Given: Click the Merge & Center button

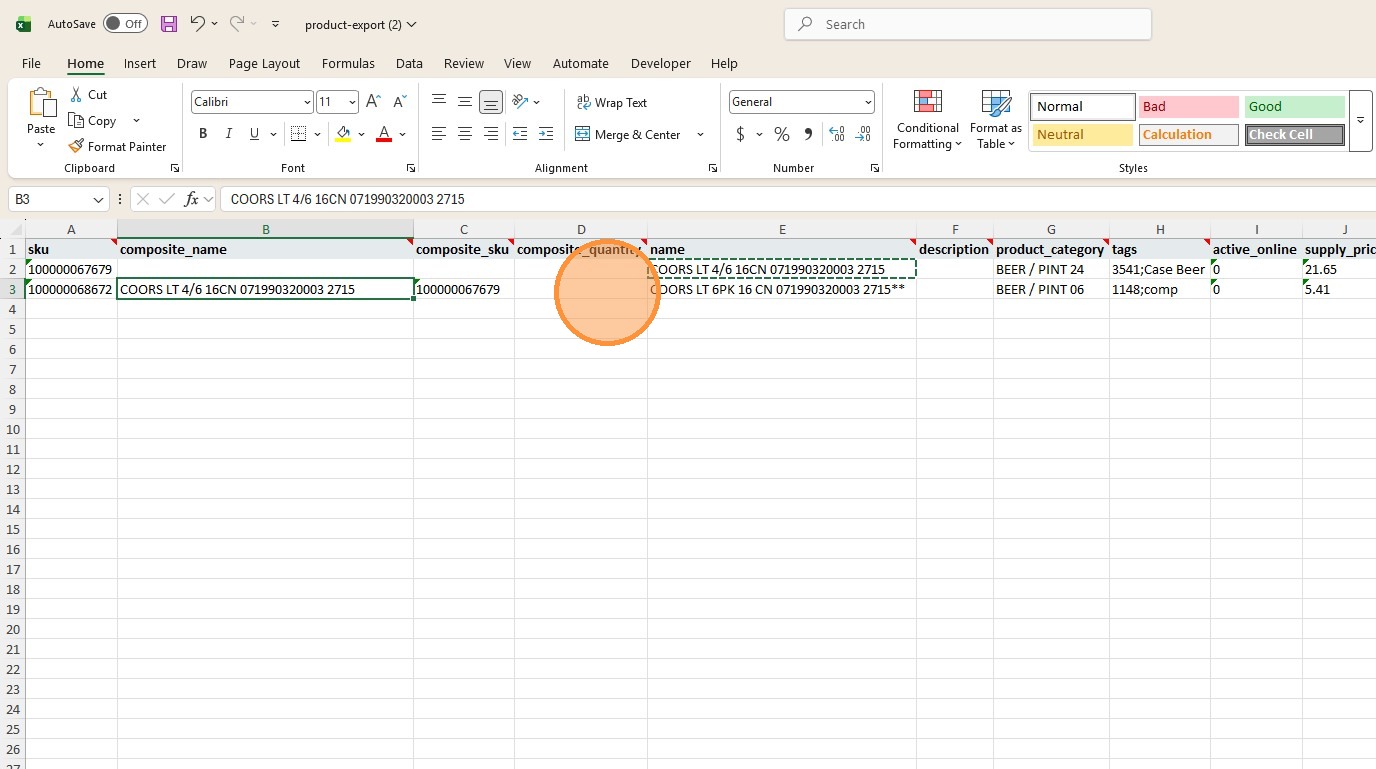Looking at the screenshot, I should pos(628,134).
